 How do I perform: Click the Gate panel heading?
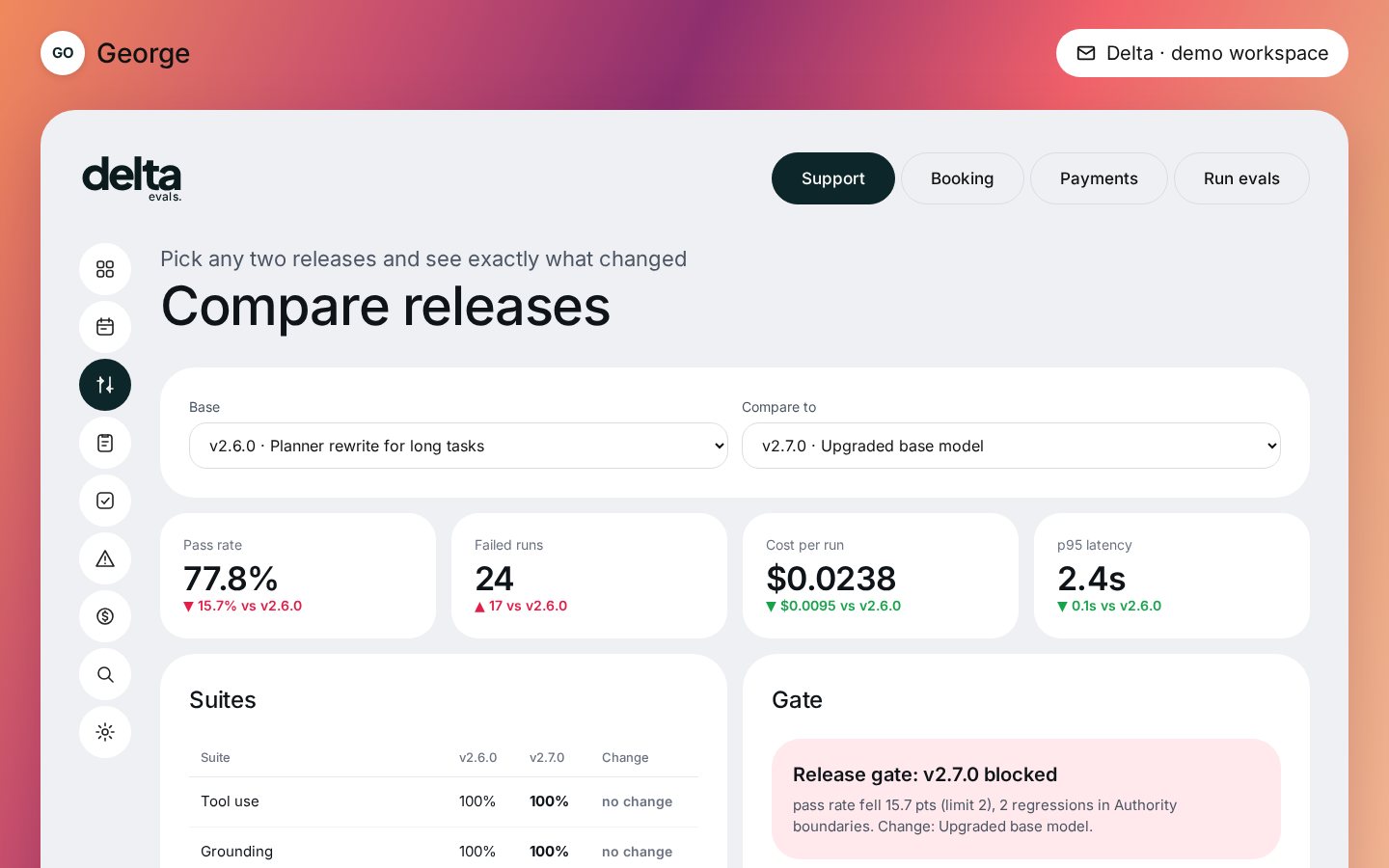click(x=797, y=699)
